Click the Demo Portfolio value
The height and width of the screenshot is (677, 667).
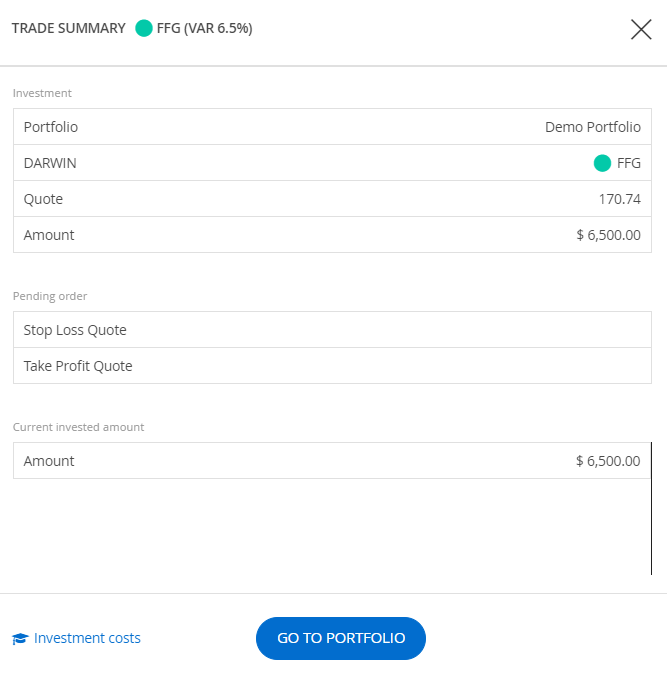[x=592, y=127]
